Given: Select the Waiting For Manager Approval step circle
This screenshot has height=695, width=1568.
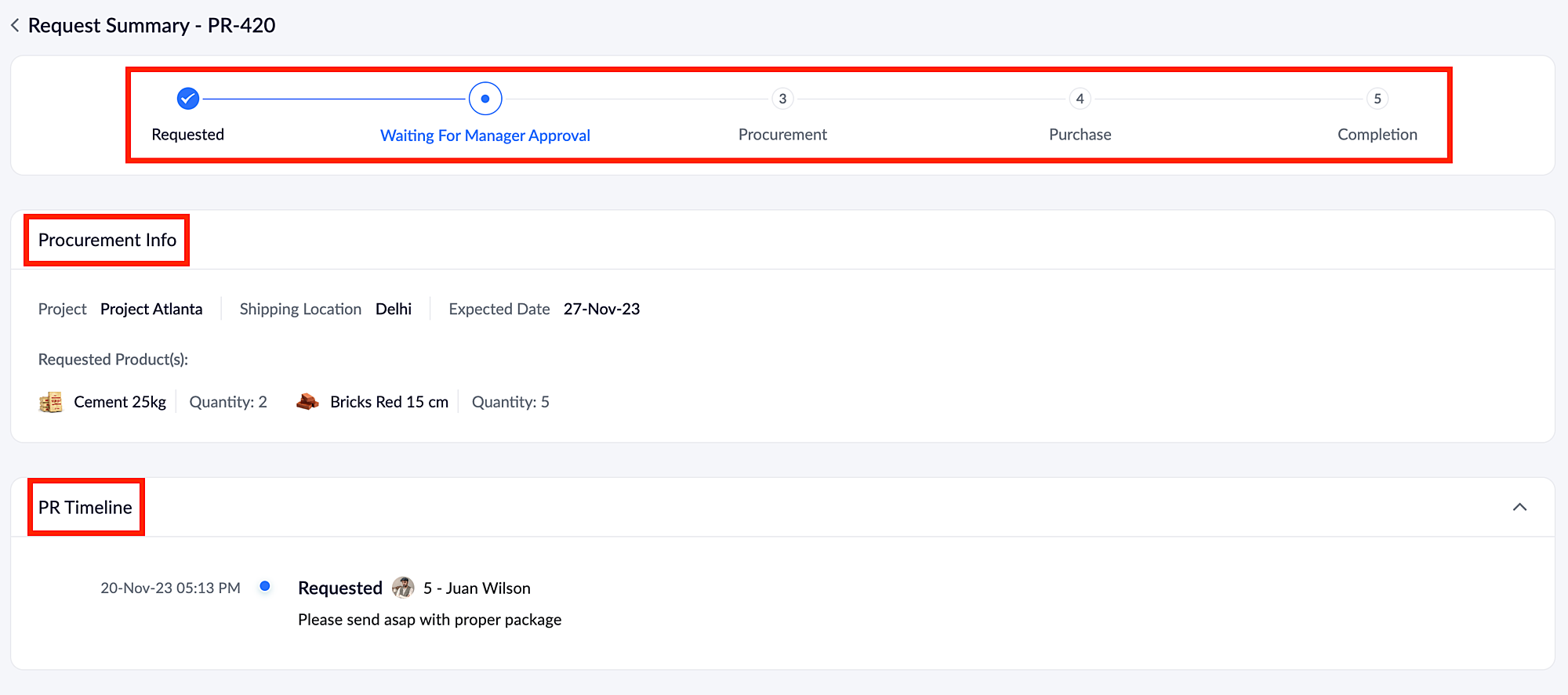Looking at the screenshot, I should point(485,99).
